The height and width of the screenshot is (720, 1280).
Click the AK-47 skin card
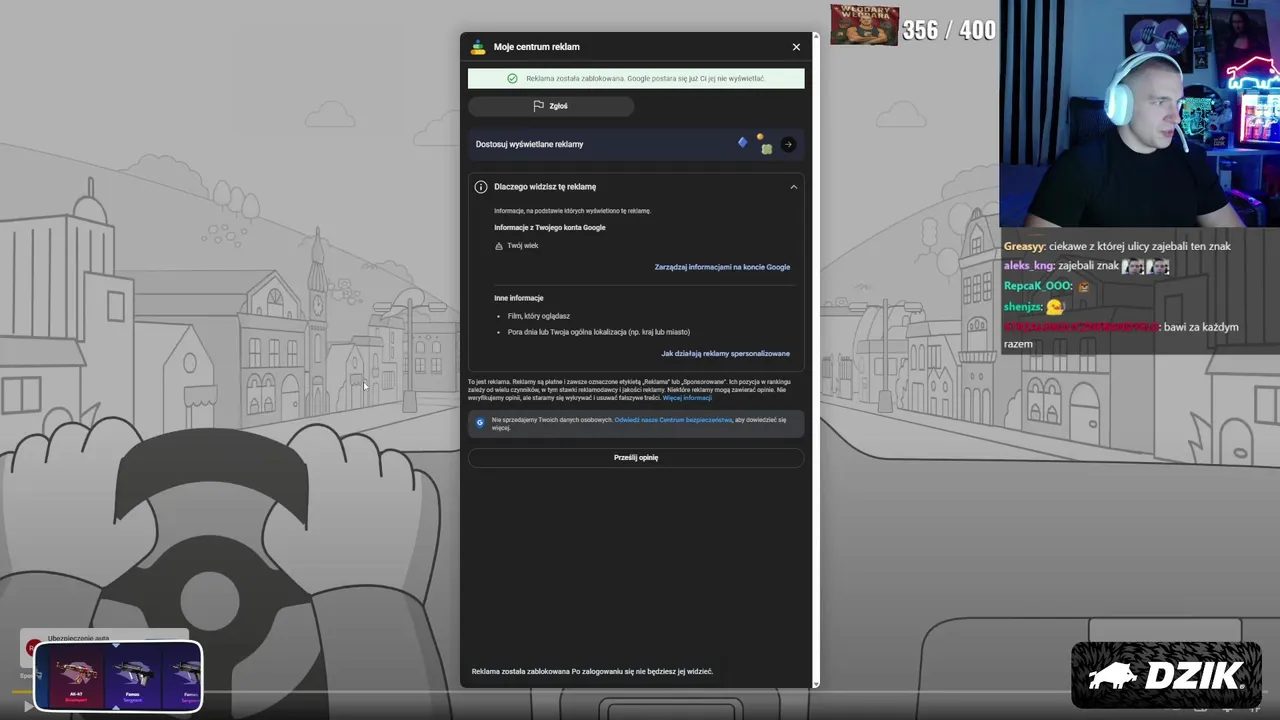[x=76, y=676]
